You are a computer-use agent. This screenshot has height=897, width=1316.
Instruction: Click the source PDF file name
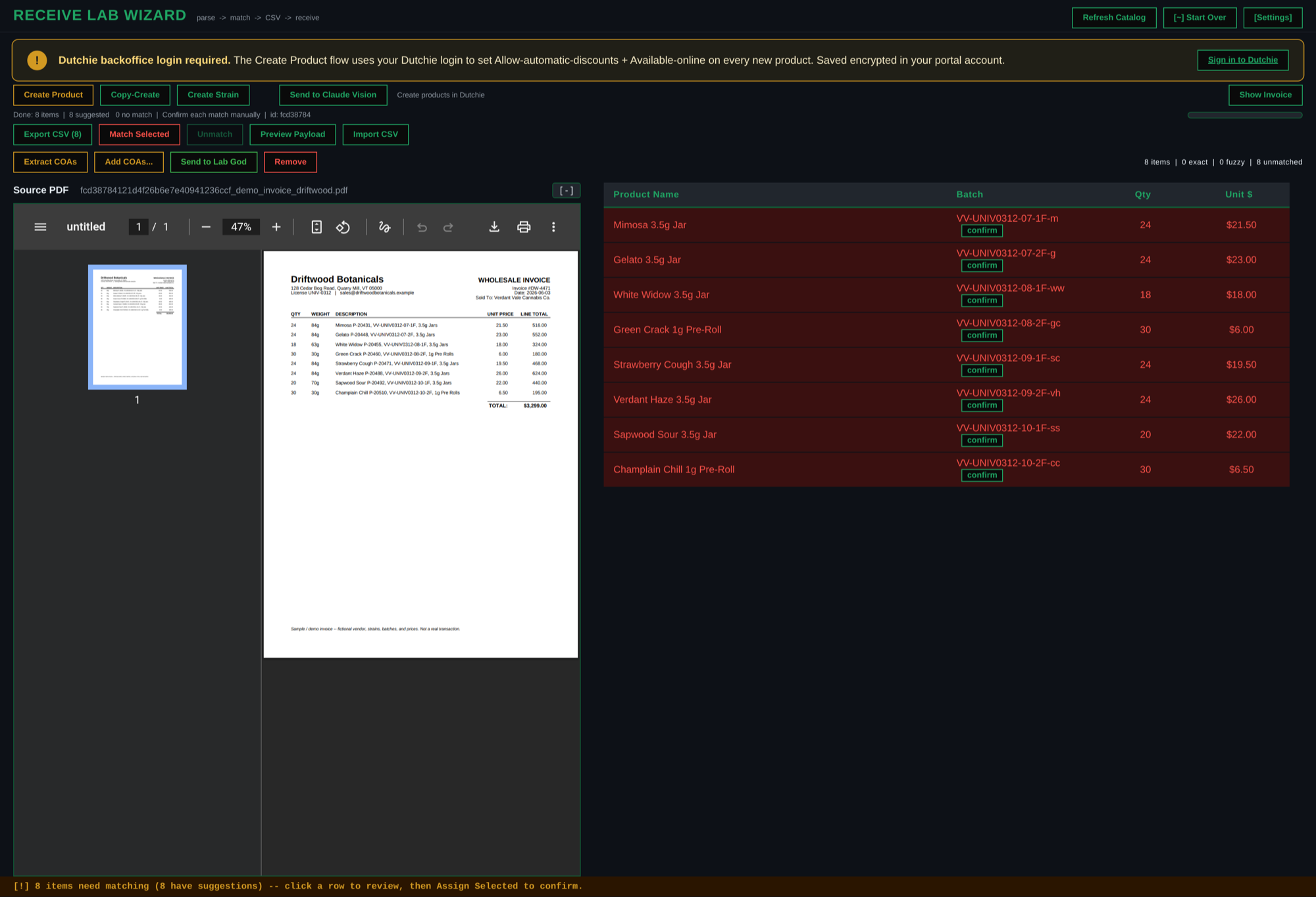tap(214, 190)
